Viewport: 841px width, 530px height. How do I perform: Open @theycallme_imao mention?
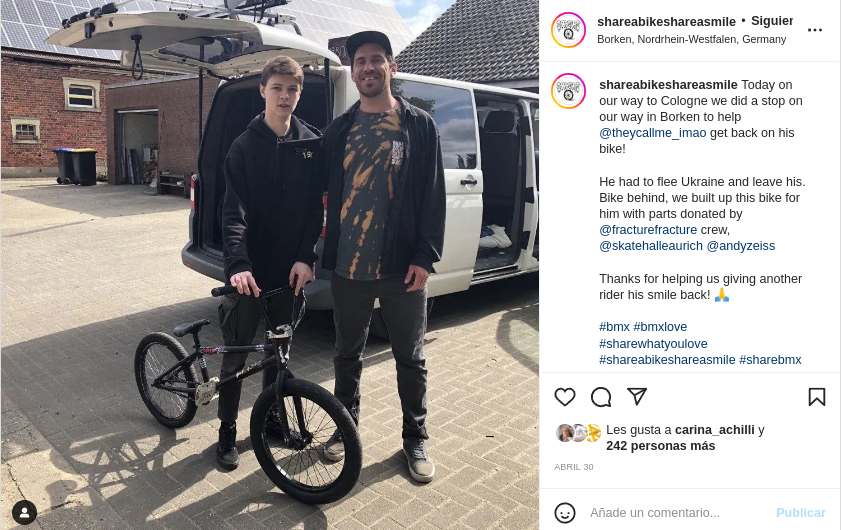pos(652,133)
